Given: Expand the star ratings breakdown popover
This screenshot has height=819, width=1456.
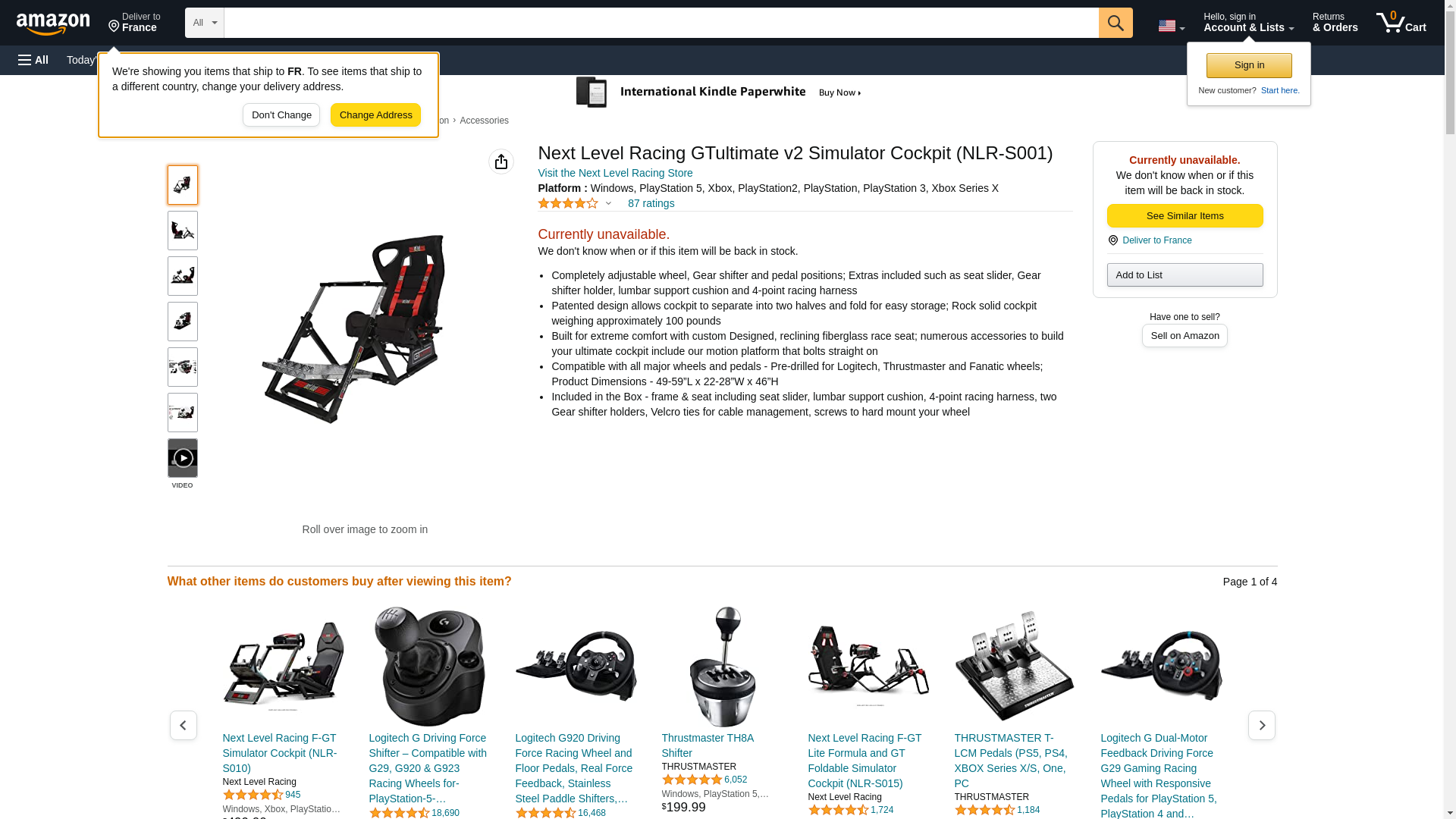Looking at the screenshot, I should (575, 203).
